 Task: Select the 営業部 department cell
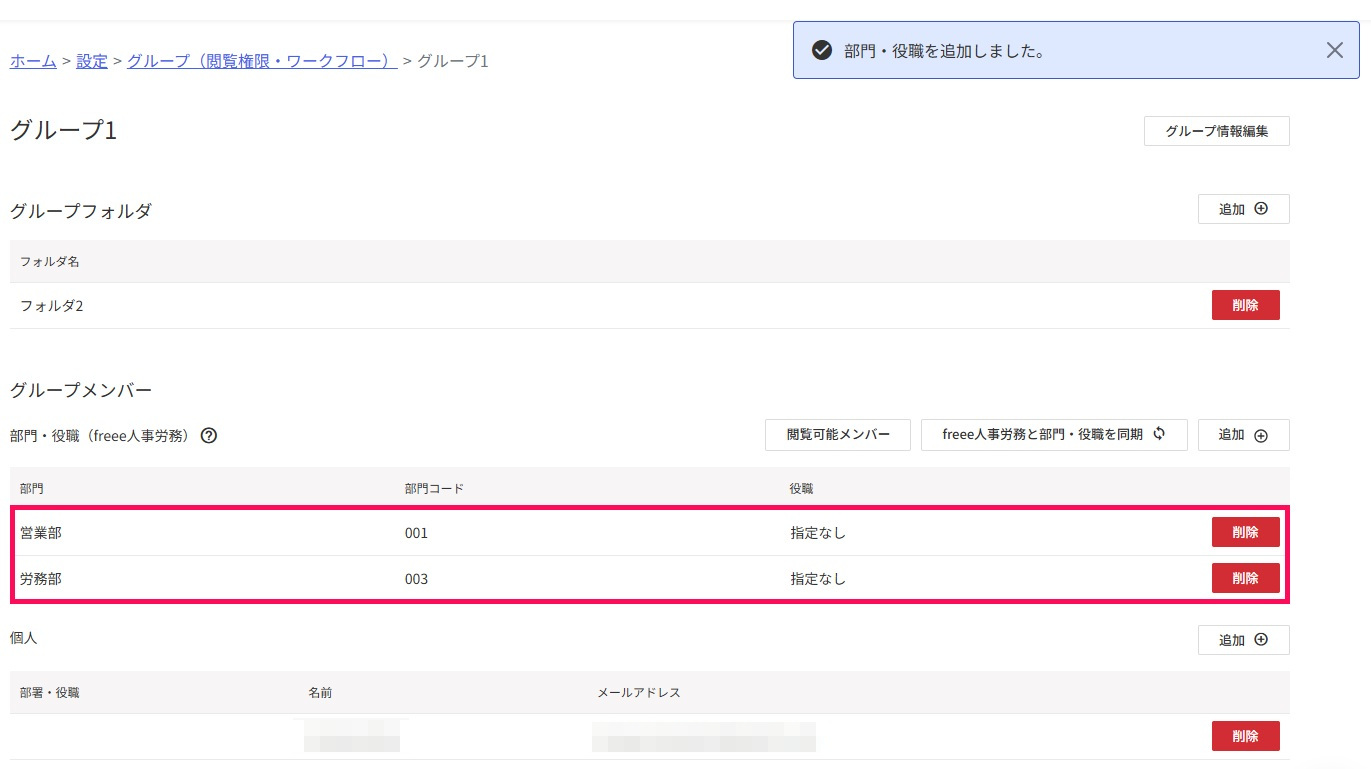click(41, 533)
